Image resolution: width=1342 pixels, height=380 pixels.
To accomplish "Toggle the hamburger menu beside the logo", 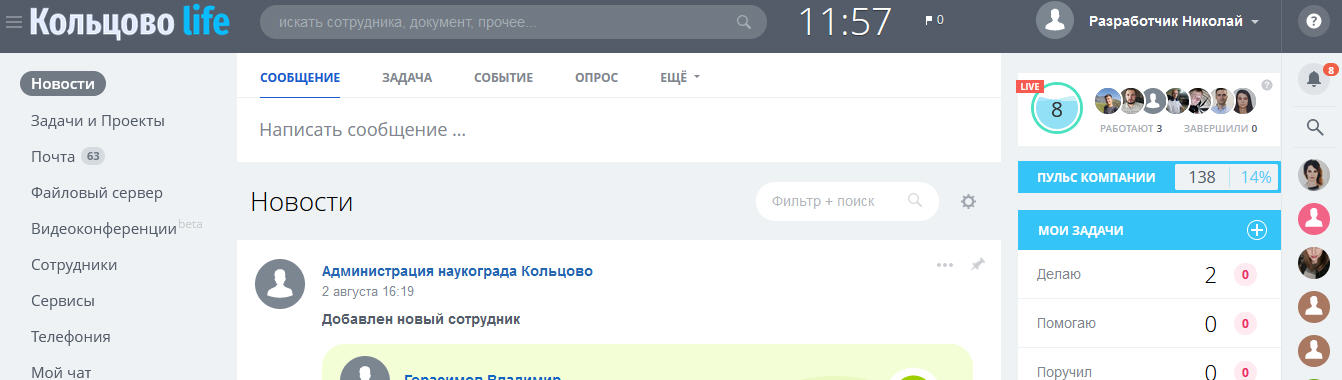I will click(x=14, y=21).
